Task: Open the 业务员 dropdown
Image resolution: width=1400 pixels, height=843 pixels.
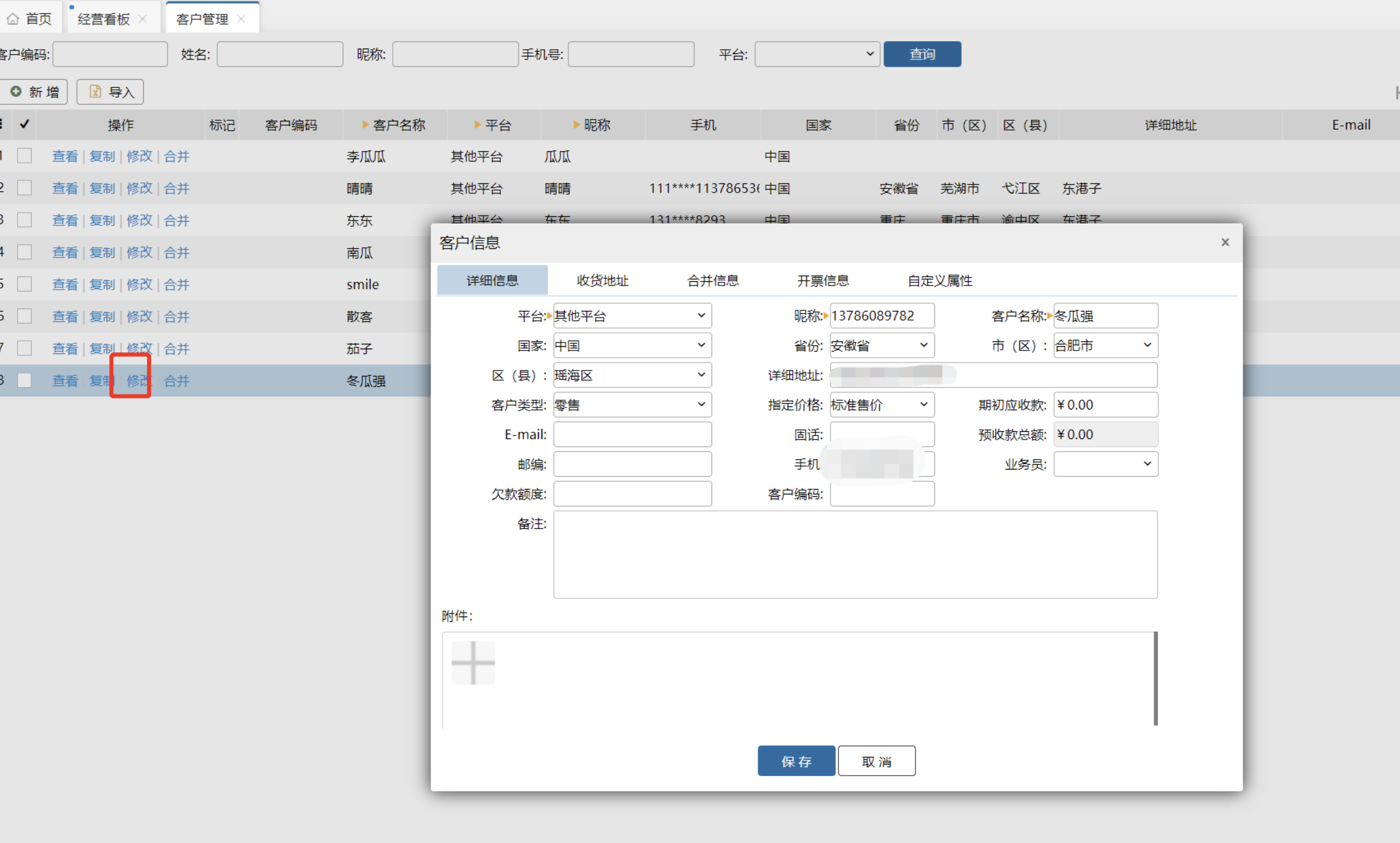Action: [1105, 464]
